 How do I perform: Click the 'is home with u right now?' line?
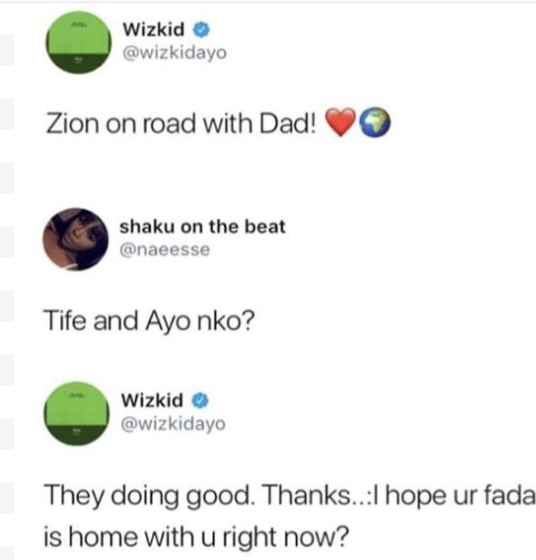pyautogui.click(x=196, y=537)
